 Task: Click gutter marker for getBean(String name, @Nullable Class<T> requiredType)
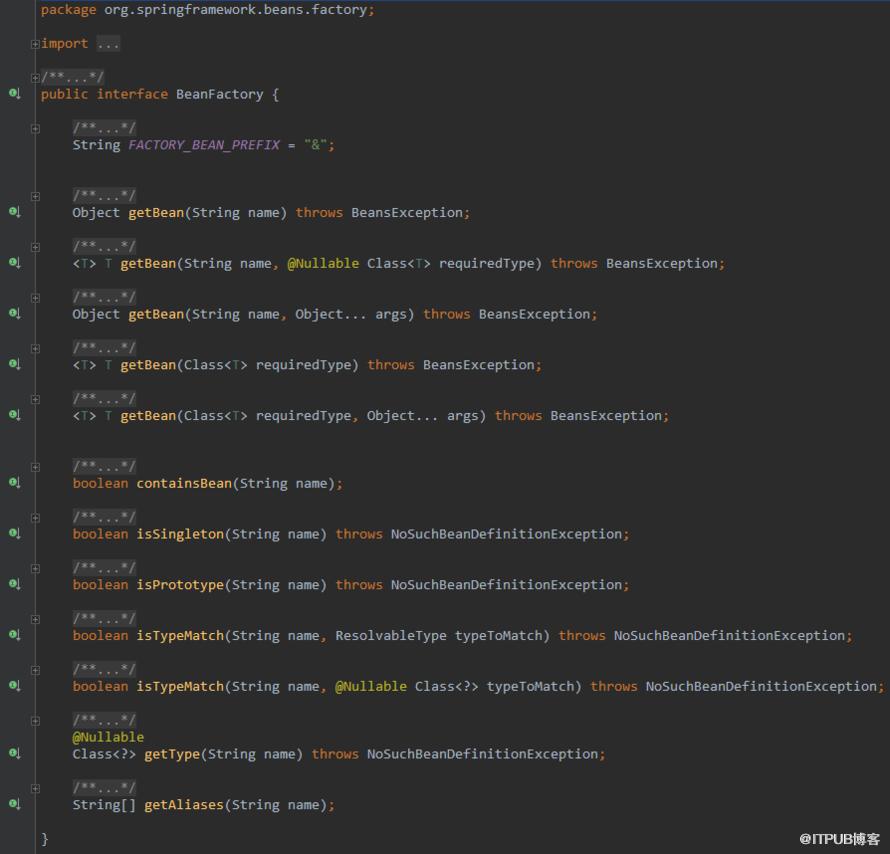click(15, 263)
